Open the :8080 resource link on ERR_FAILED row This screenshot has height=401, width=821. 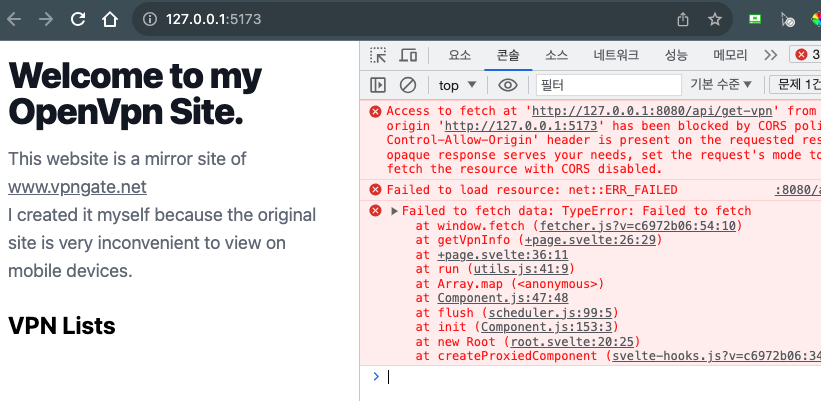(798, 190)
